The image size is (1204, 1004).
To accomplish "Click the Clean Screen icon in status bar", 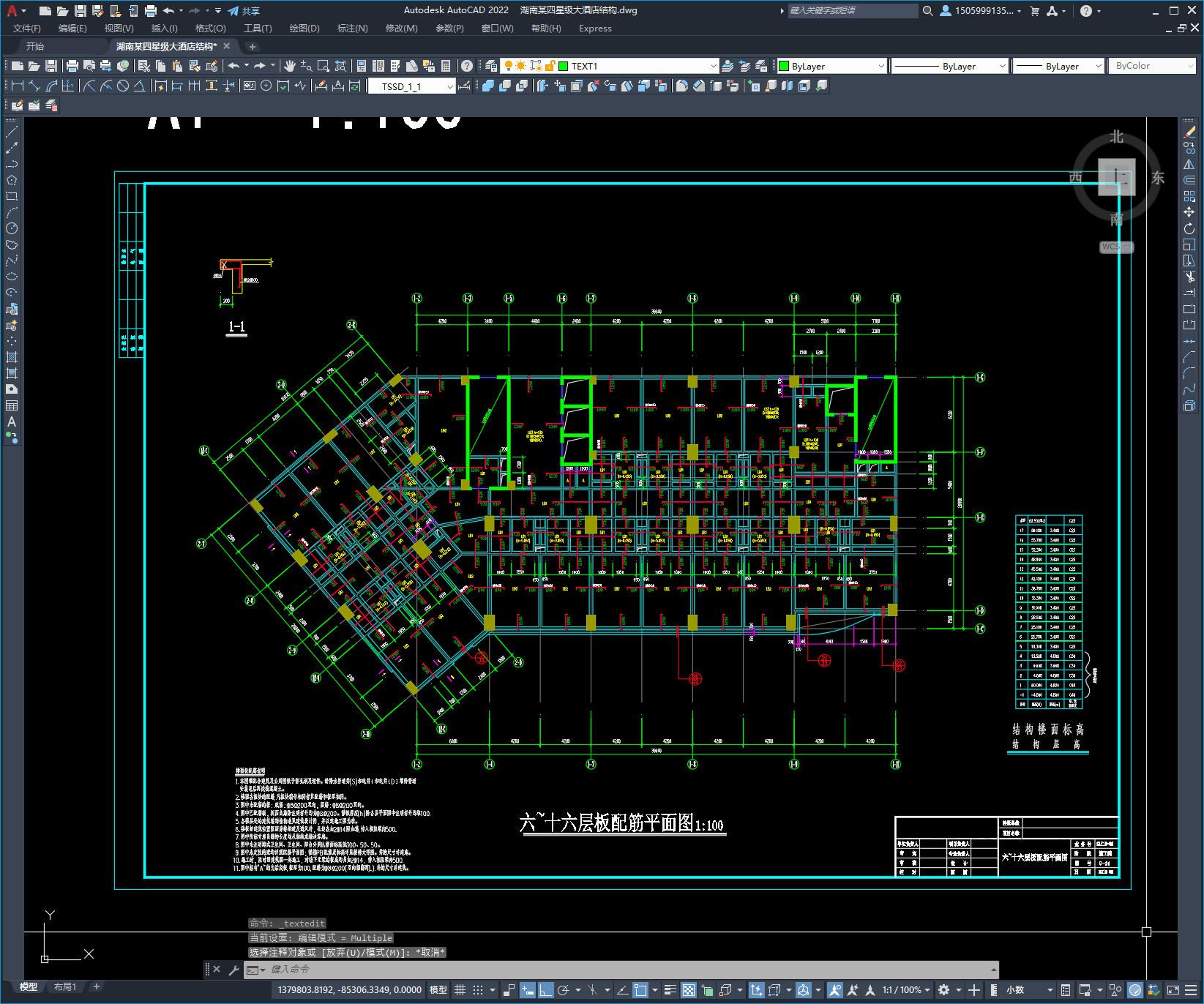I will (x=1173, y=990).
